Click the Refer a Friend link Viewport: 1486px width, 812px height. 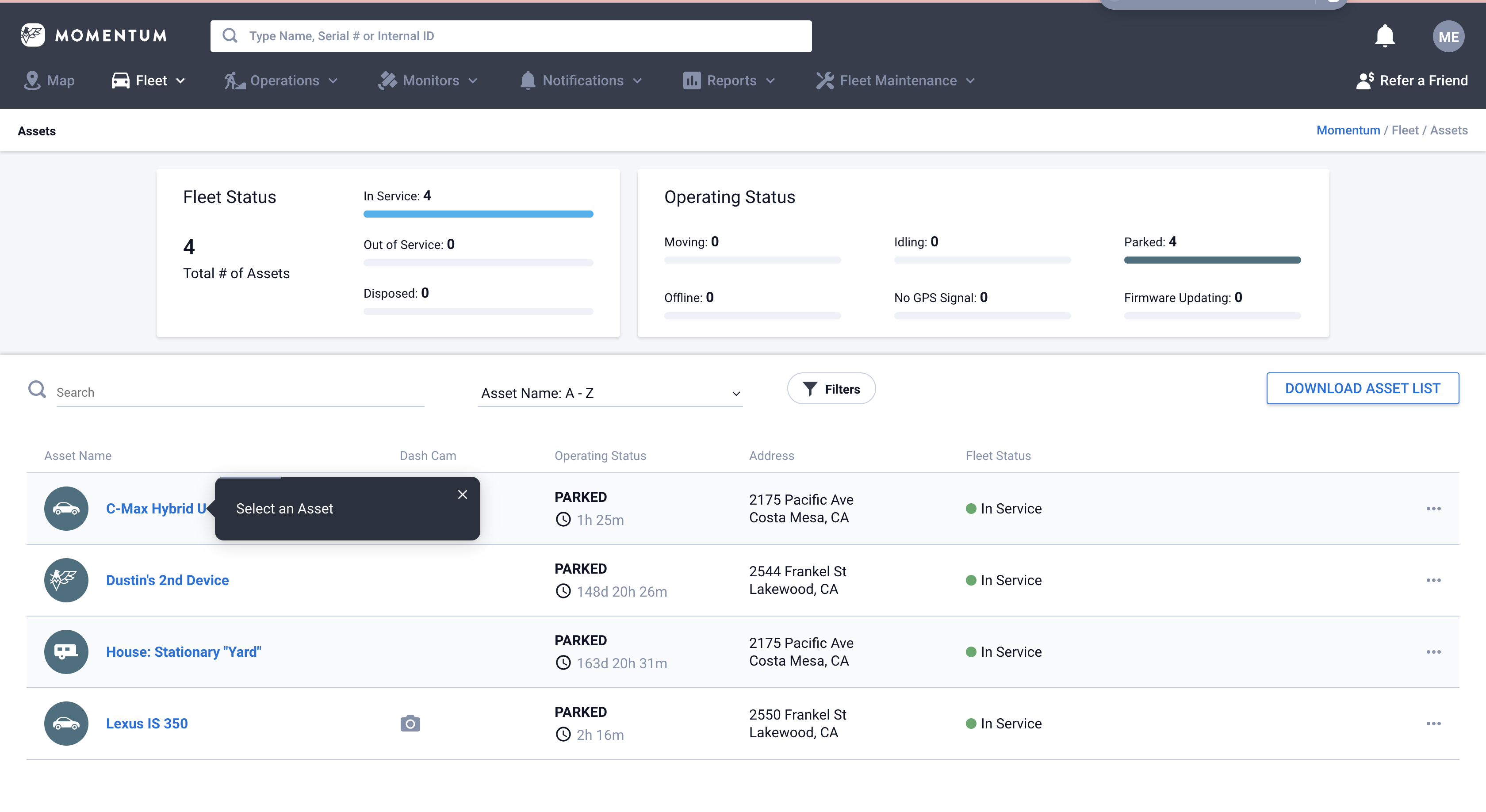coord(1412,81)
